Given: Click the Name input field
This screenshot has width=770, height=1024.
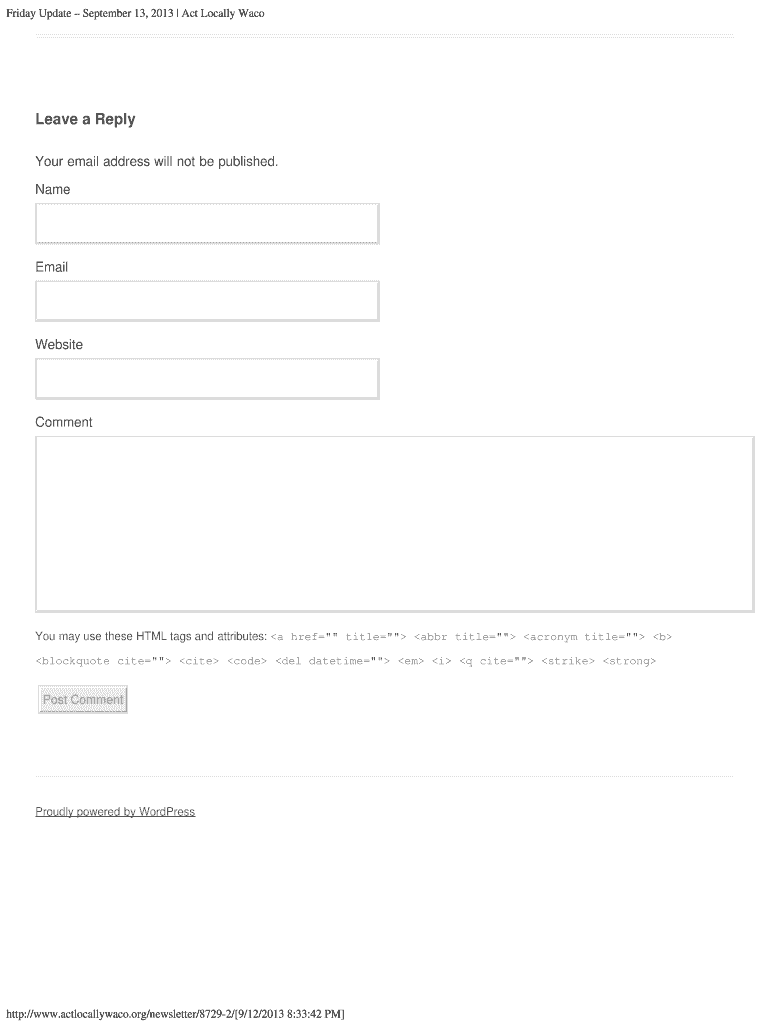Looking at the screenshot, I should 207,224.
